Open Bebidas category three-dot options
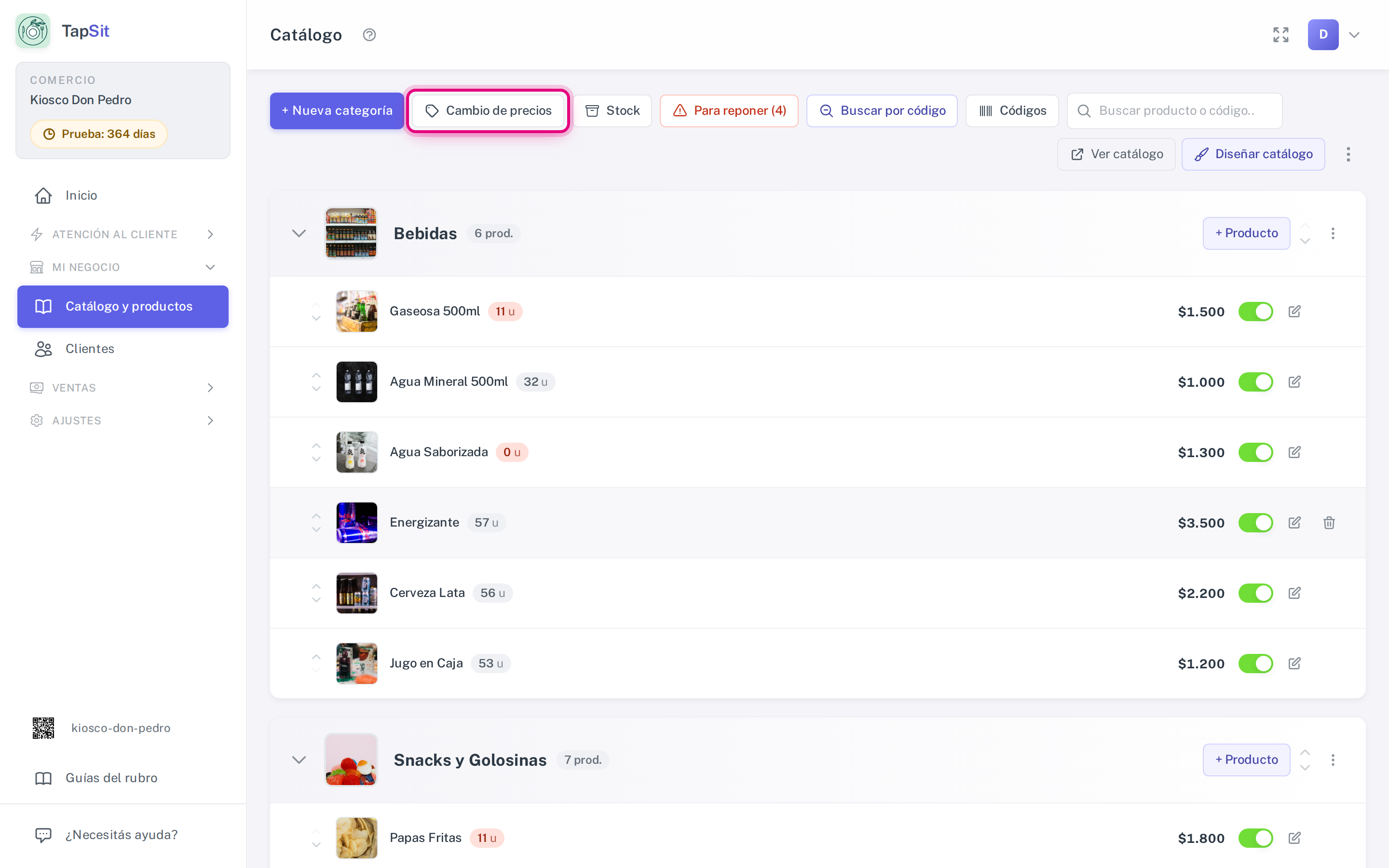 1333,234
